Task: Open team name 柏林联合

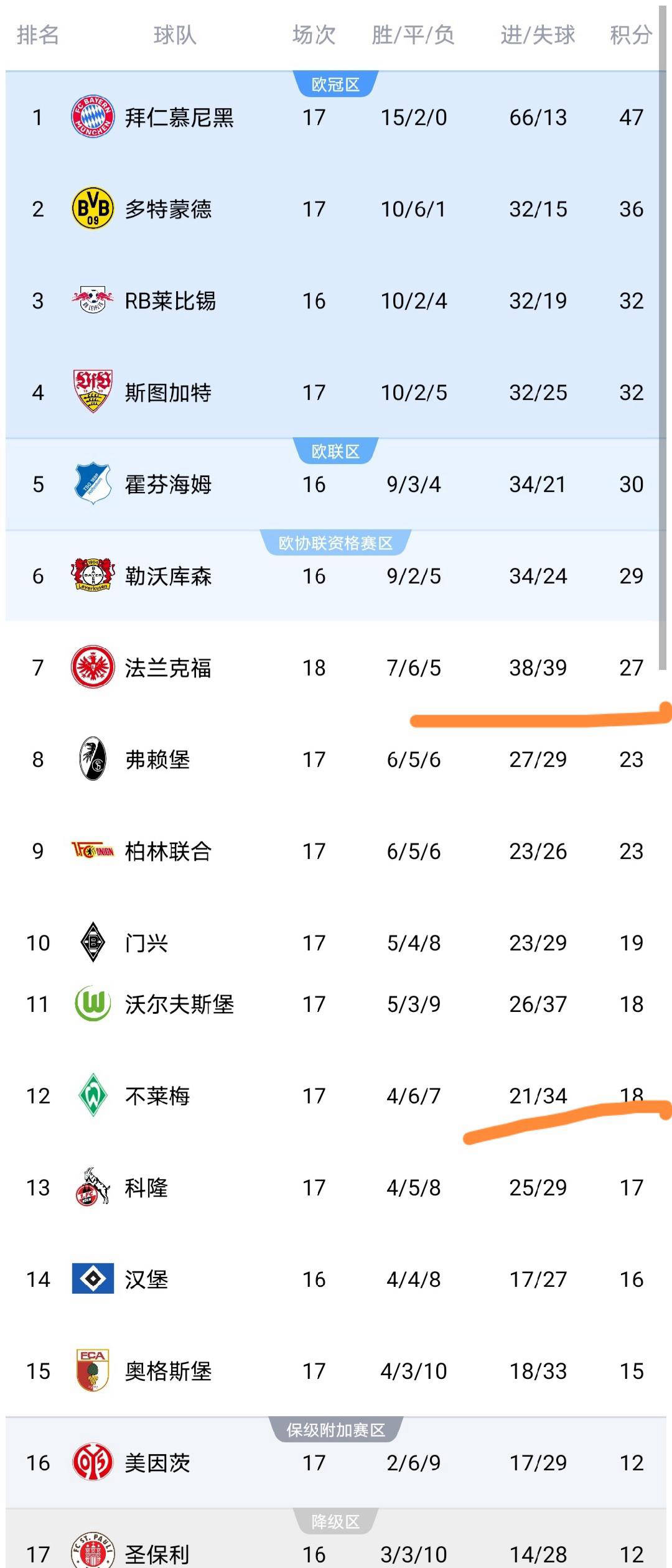Action: coord(168,851)
